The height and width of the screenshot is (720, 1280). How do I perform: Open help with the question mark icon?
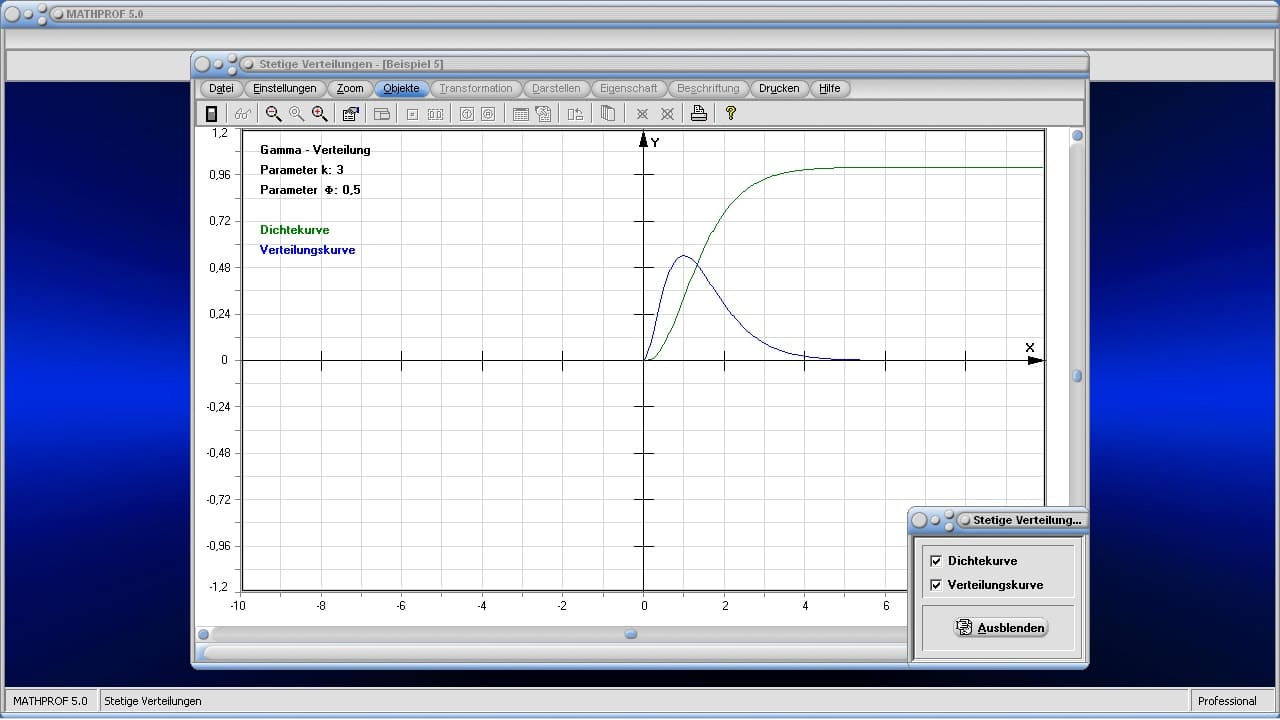[730, 114]
